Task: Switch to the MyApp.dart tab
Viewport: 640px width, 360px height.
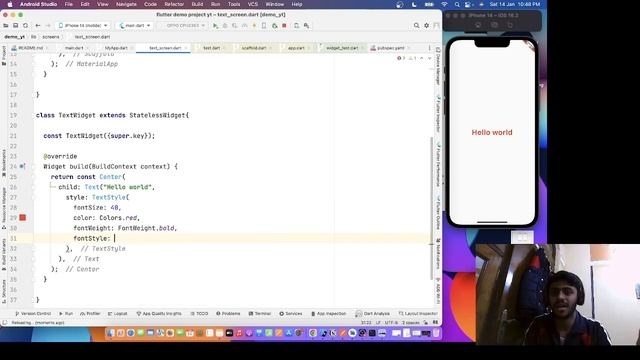Action: pyautogui.click(x=116, y=48)
